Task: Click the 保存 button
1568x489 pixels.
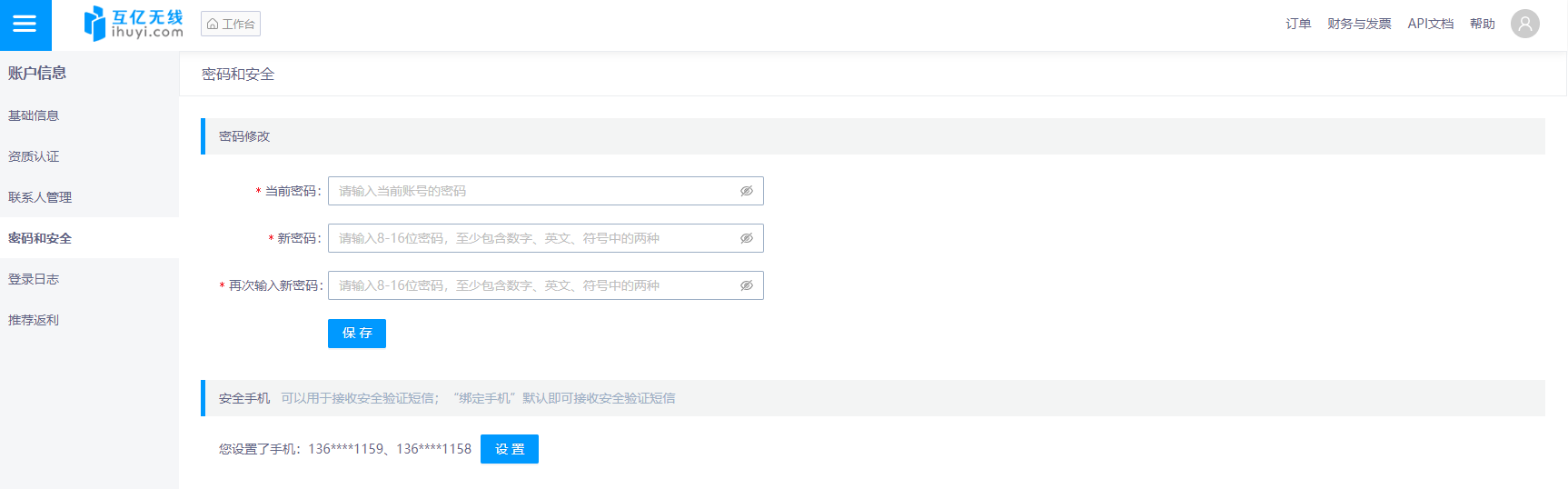Action: (x=357, y=334)
